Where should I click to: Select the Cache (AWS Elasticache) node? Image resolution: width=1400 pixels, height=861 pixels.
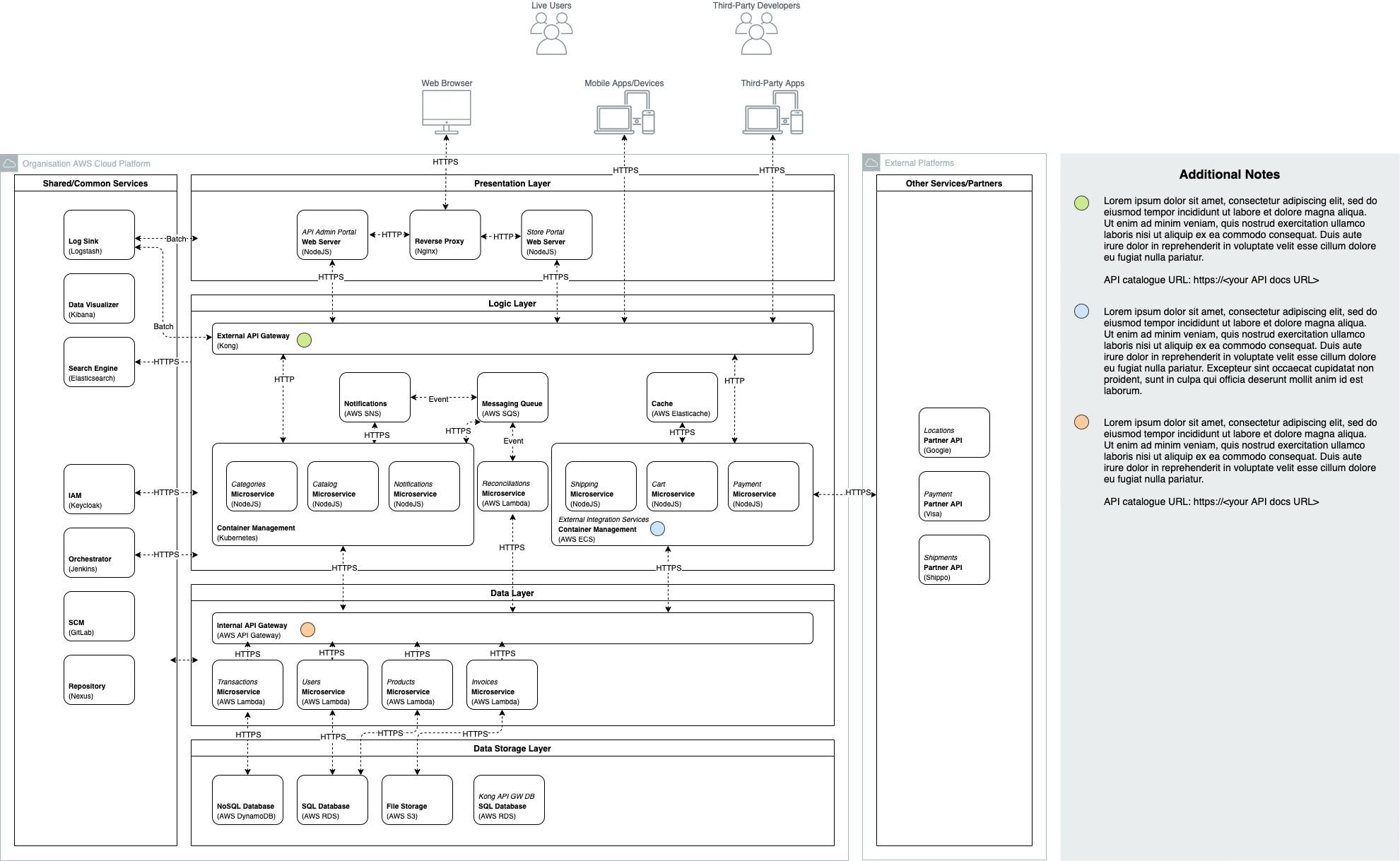pos(681,397)
